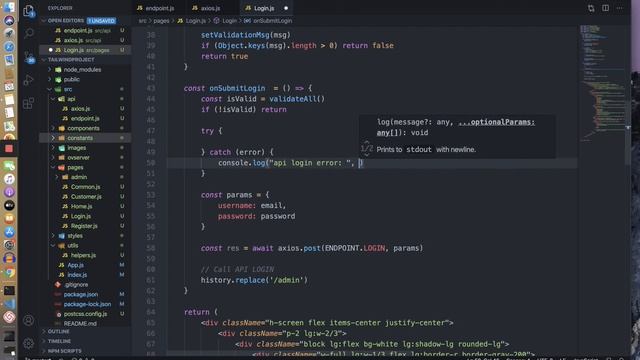Screen dimensions: 640x360
Task: Click Visual Studio Code icon in dock
Action: point(9,304)
